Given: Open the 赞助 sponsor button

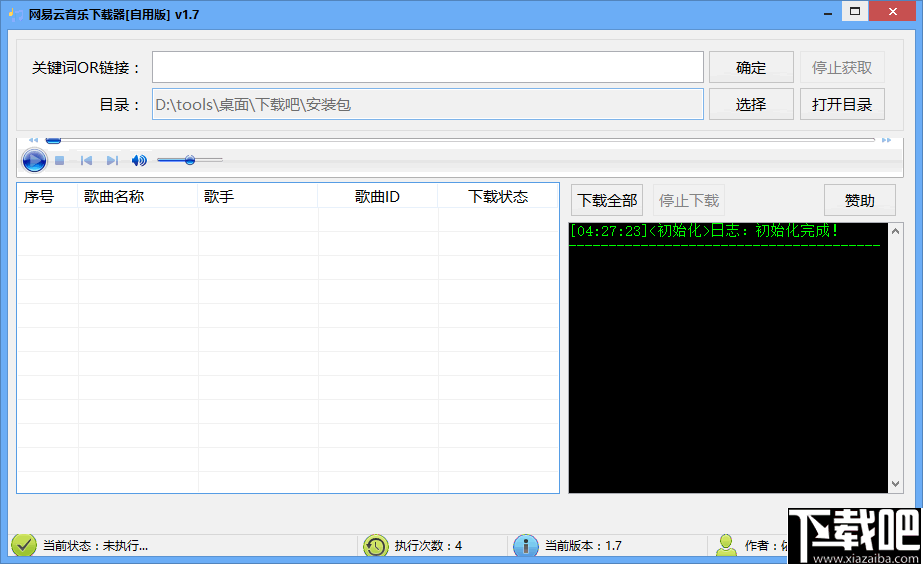Looking at the screenshot, I should [859, 200].
